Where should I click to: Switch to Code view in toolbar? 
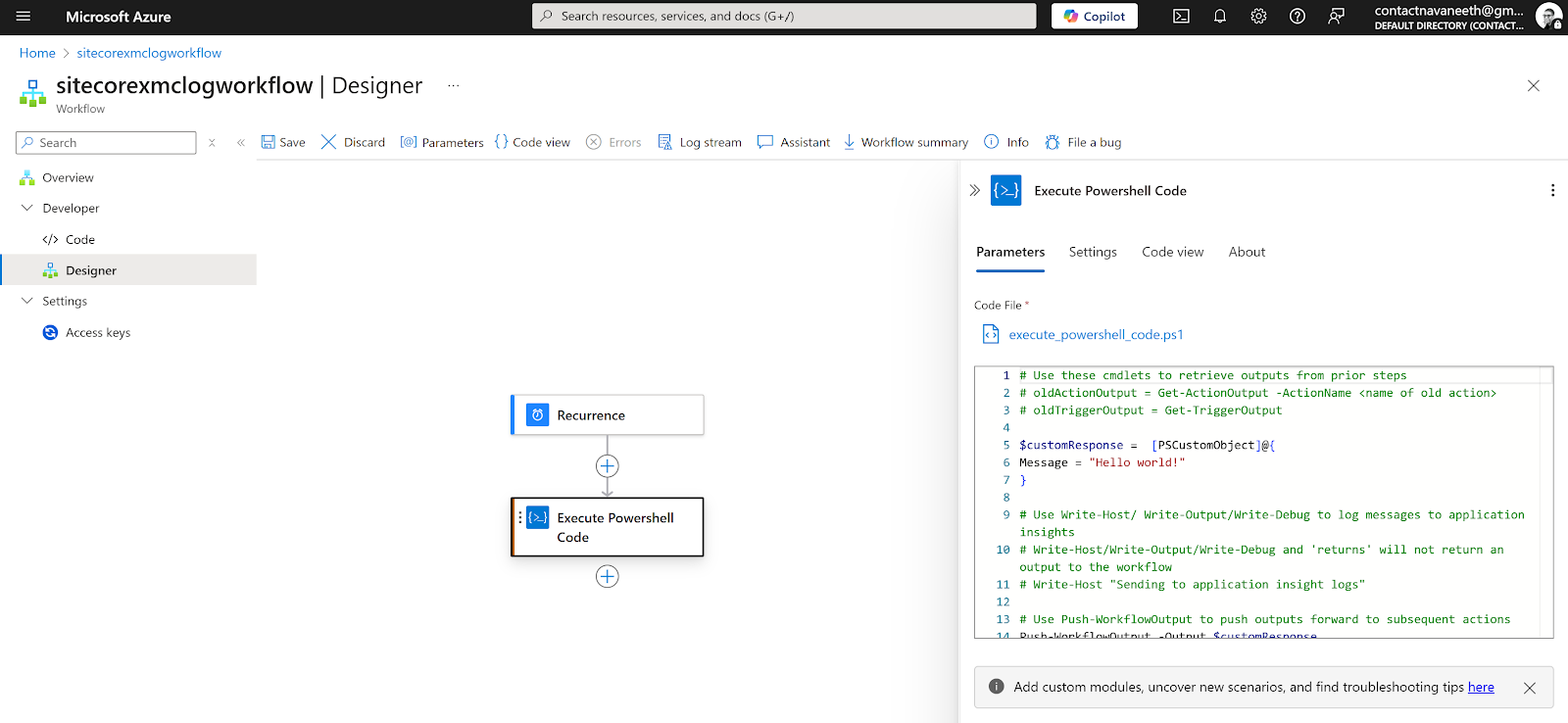[x=532, y=142]
